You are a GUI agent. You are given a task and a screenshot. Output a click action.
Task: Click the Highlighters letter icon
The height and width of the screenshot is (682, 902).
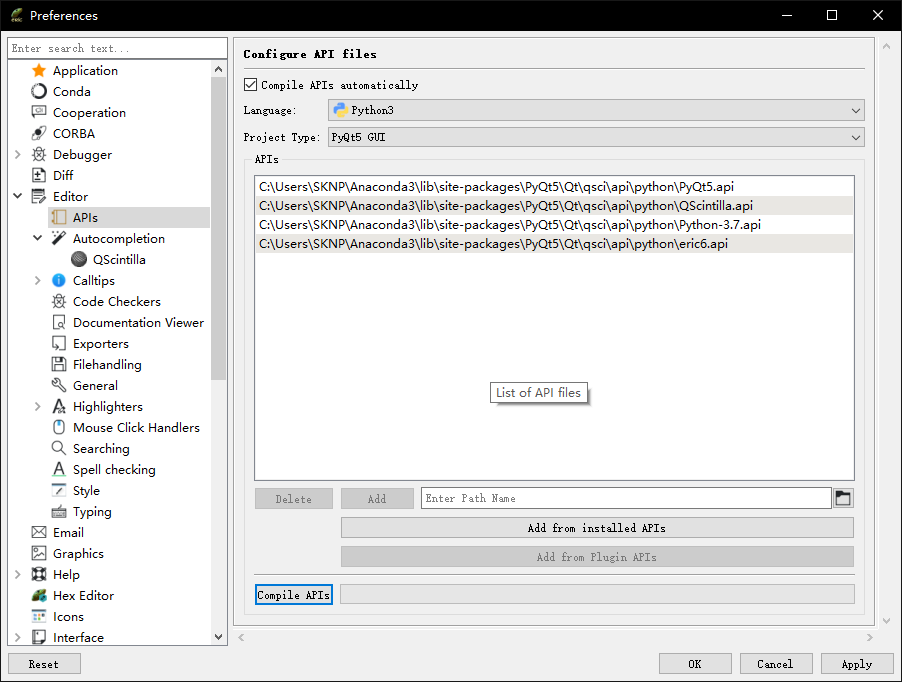pyautogui.click(x=59, y=407)
